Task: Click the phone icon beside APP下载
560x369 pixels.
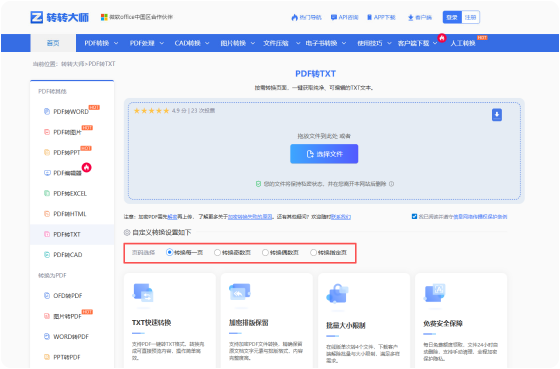Action: (x=370, y=17)
